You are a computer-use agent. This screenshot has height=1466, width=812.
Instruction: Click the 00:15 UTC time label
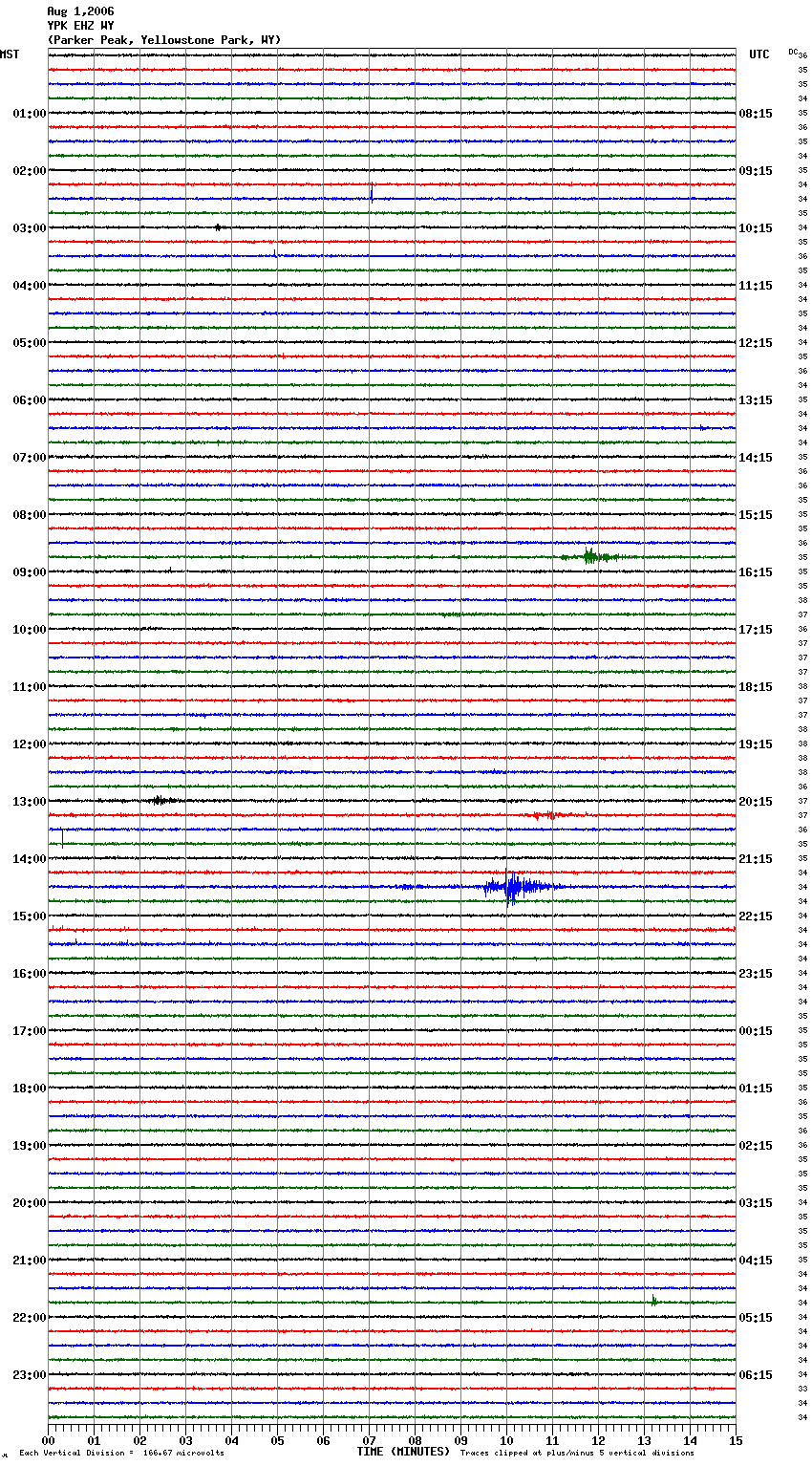tap(756, 1031)
